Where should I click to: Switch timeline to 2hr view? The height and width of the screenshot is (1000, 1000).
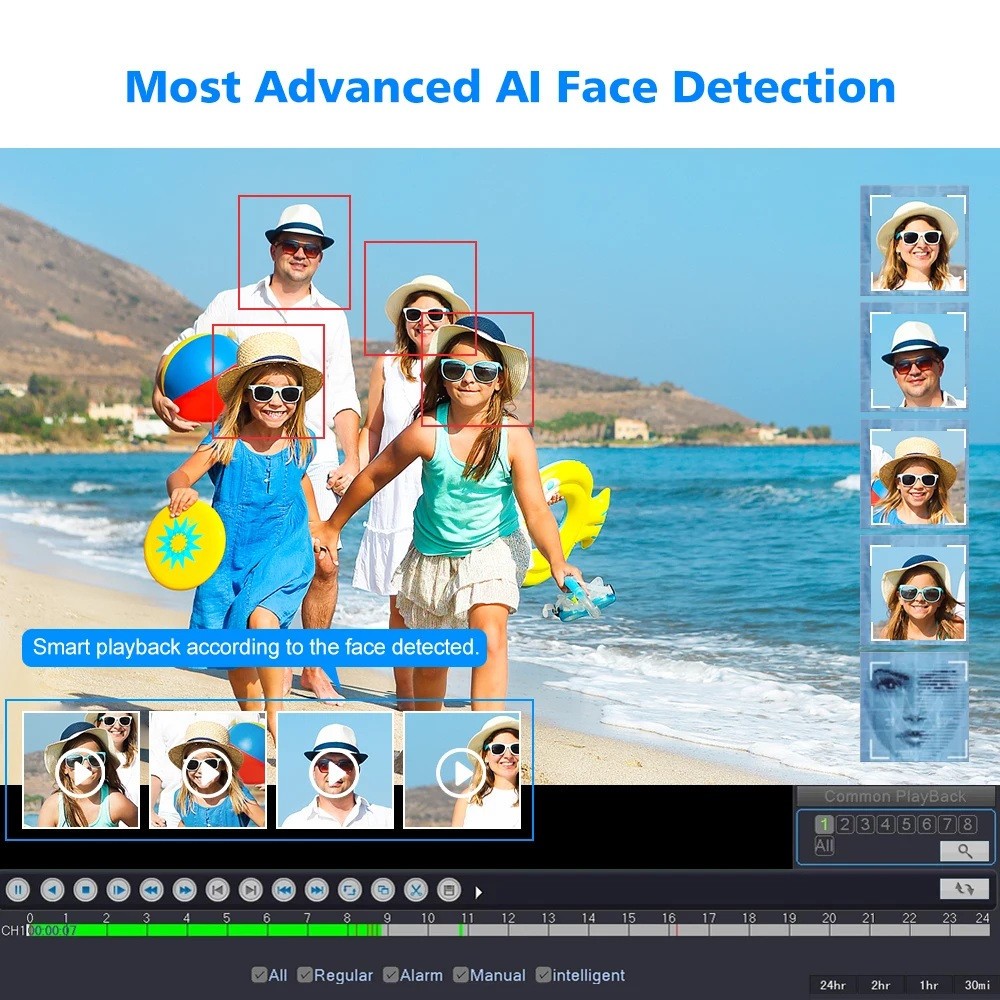(881, 984)
